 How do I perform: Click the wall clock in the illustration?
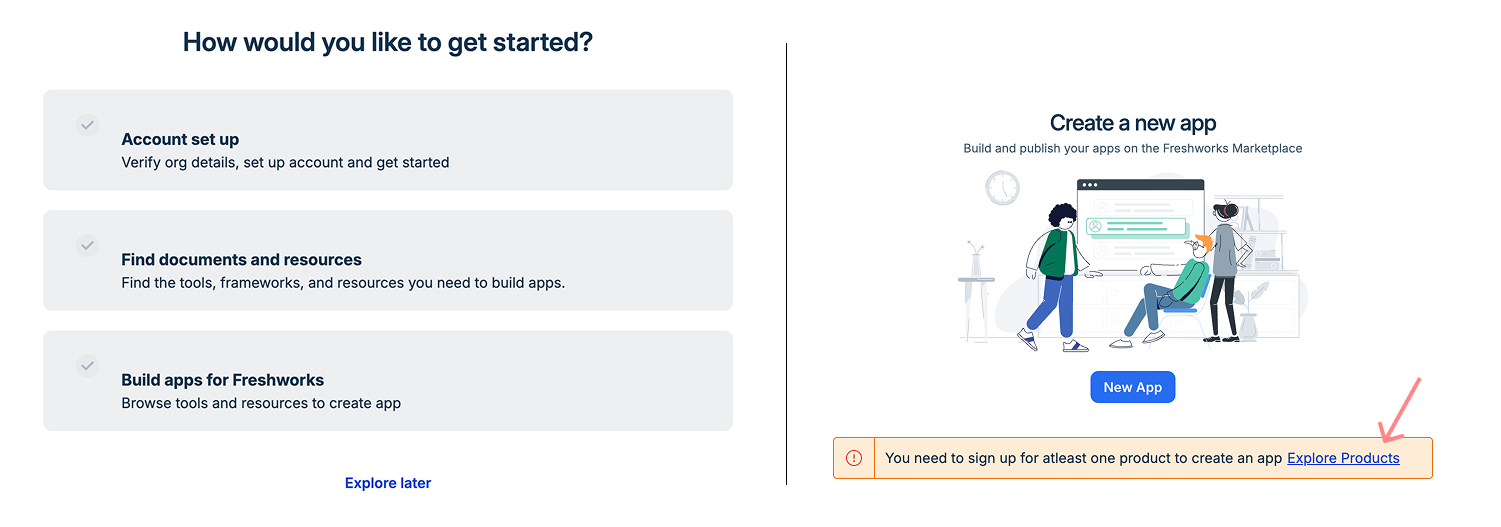(1002, 188)
